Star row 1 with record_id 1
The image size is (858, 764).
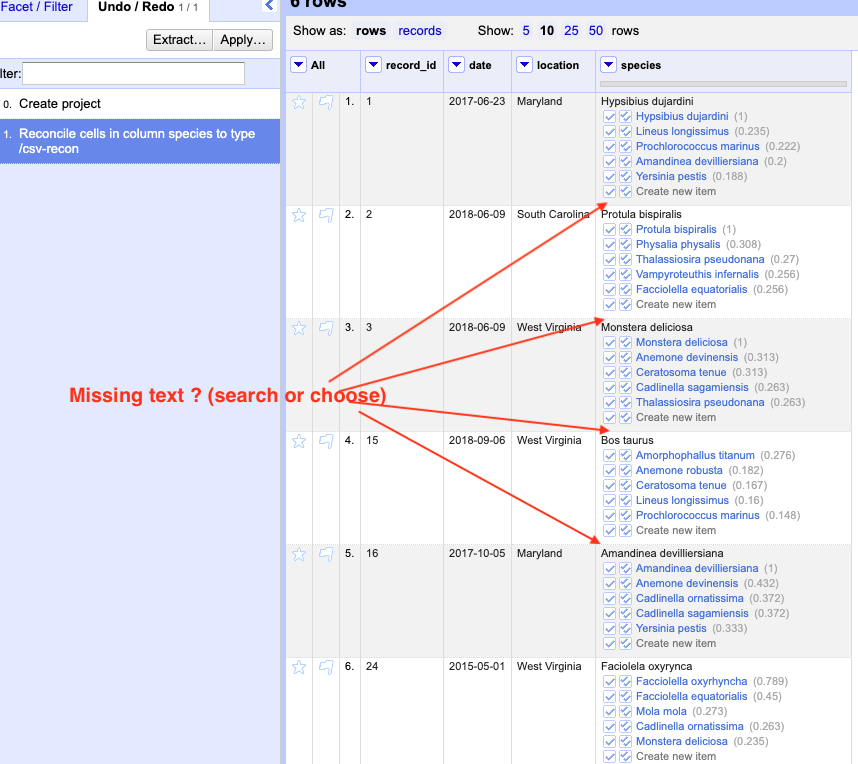coord(299,102)
